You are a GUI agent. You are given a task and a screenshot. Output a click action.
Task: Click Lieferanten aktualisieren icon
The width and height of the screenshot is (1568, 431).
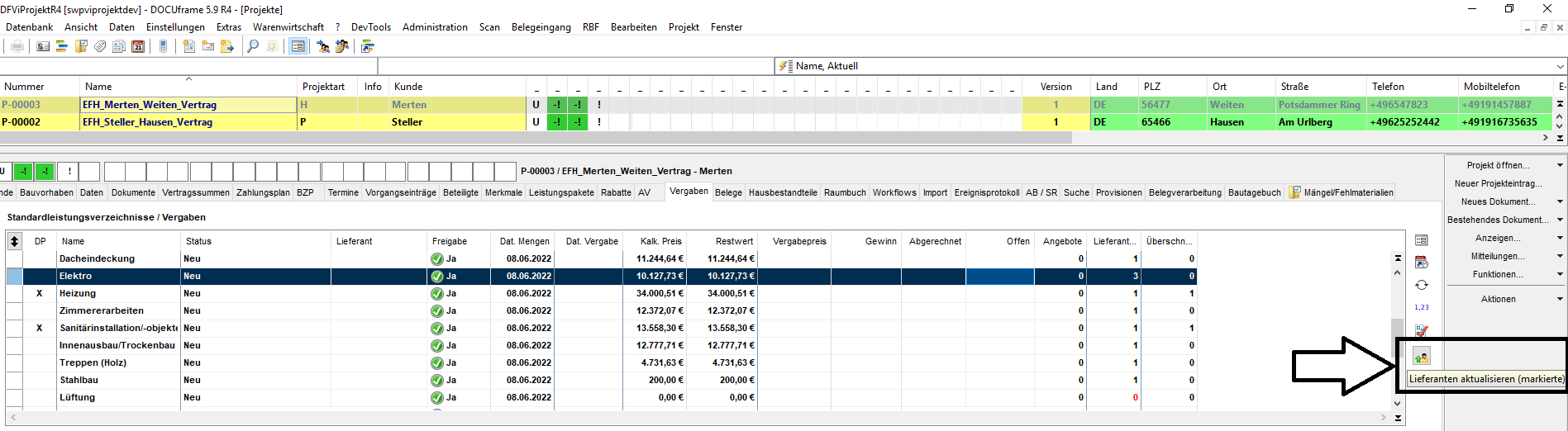[x=1422, y=357]
